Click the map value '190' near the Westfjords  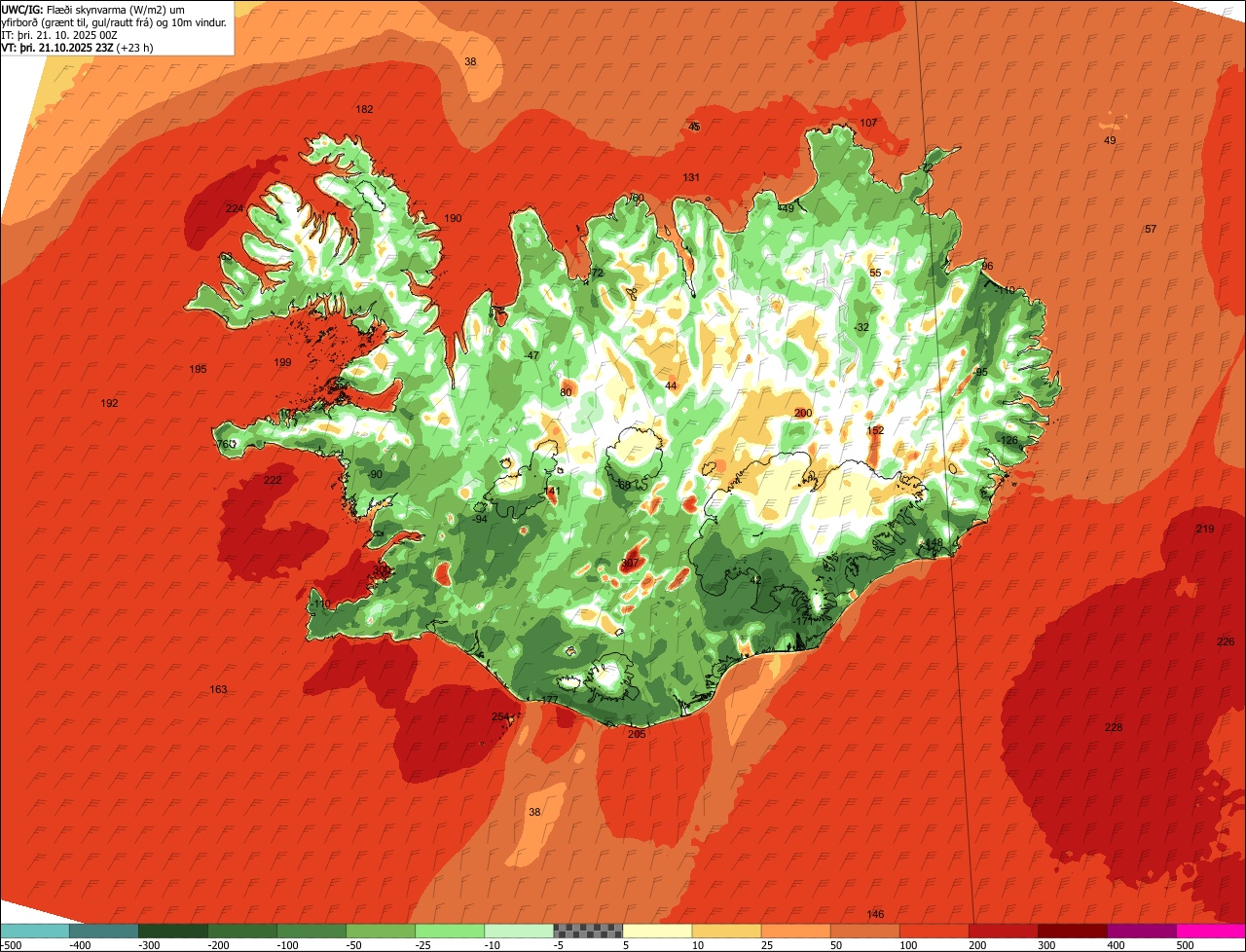(453, 218)
